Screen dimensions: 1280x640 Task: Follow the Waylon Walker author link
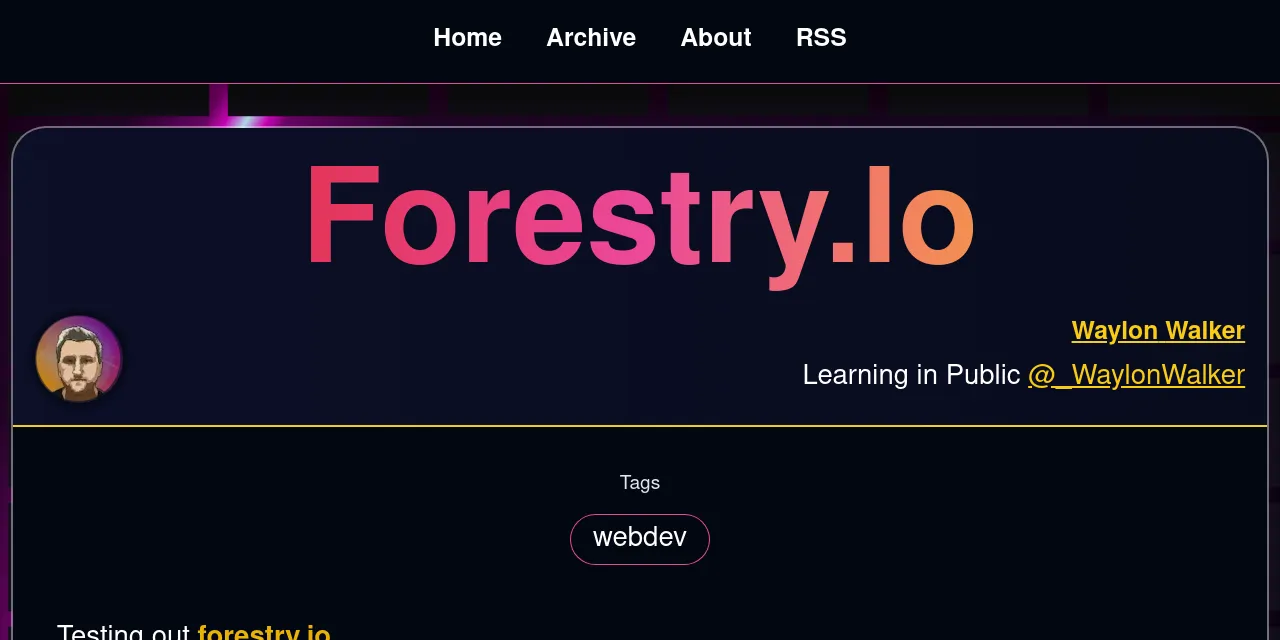[1158, 330]
